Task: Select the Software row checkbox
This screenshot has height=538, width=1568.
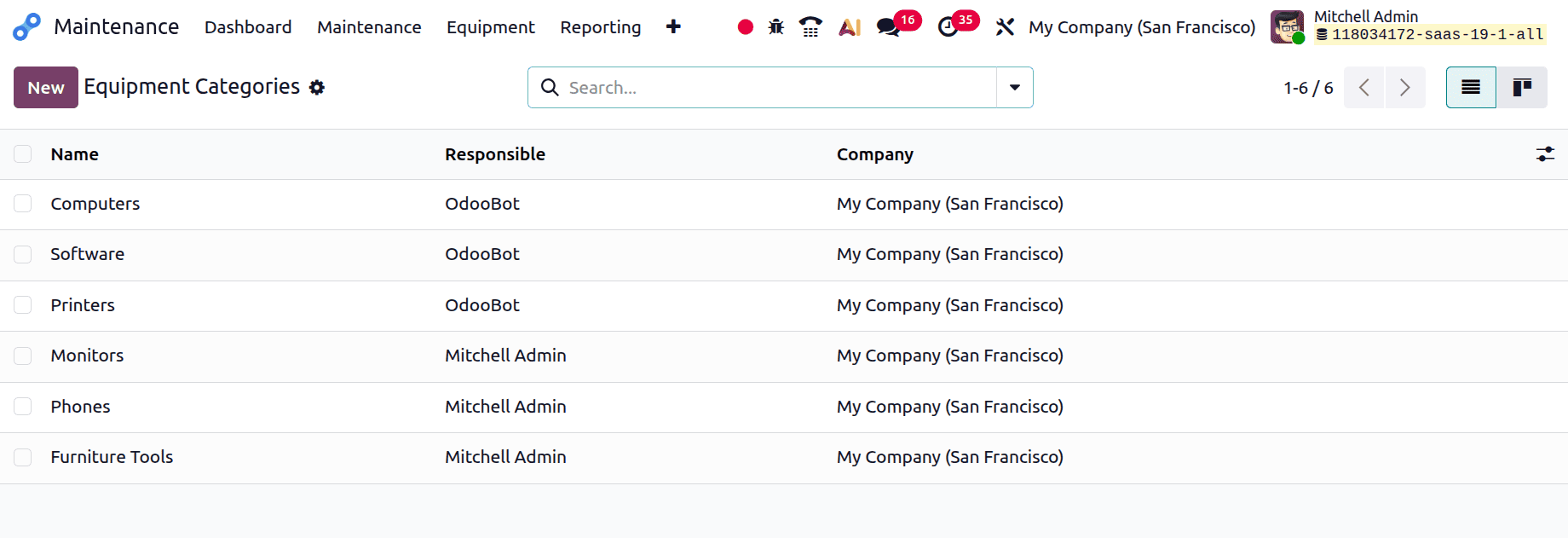Action: tap(23, 254)
